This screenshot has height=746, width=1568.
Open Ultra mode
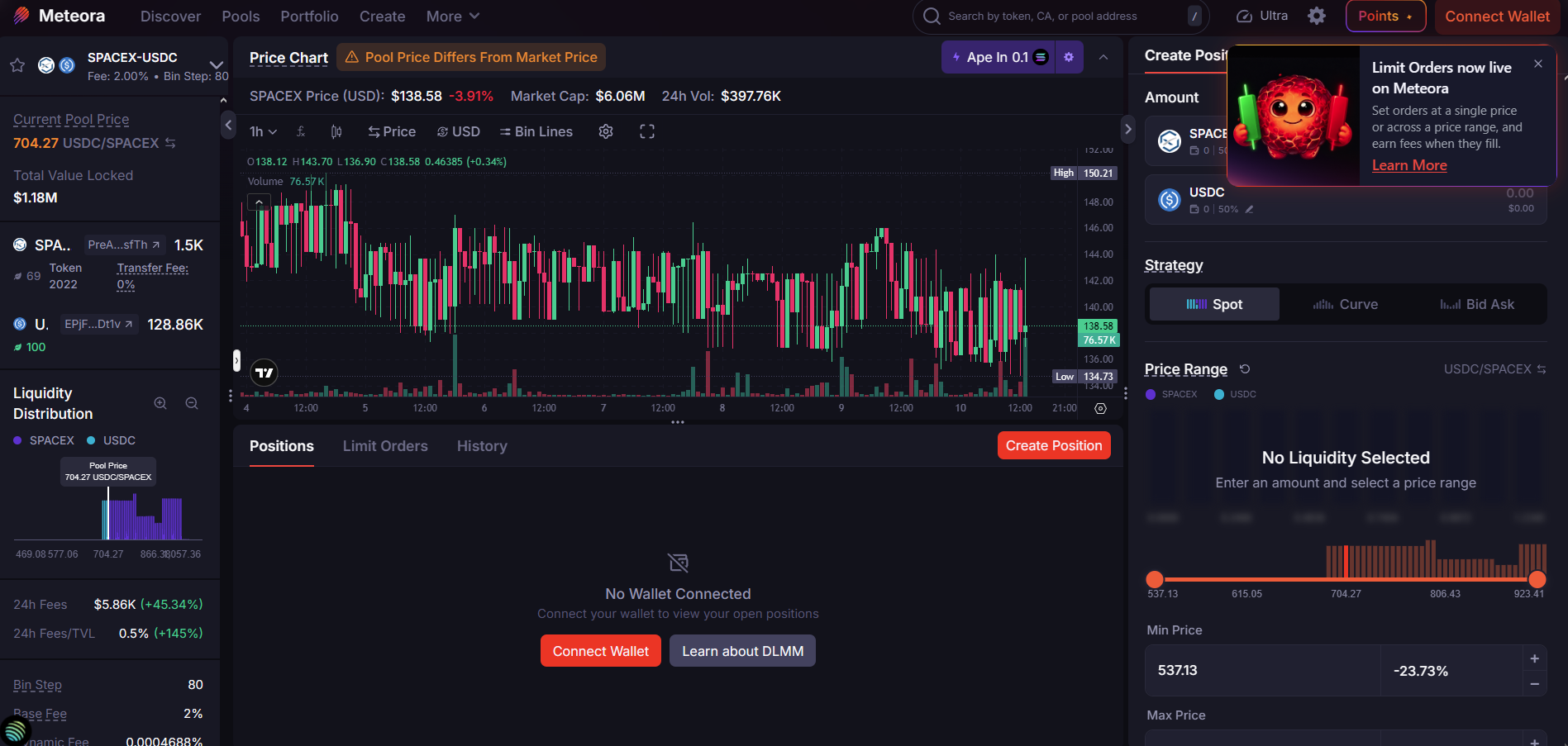pos(1262,16)
